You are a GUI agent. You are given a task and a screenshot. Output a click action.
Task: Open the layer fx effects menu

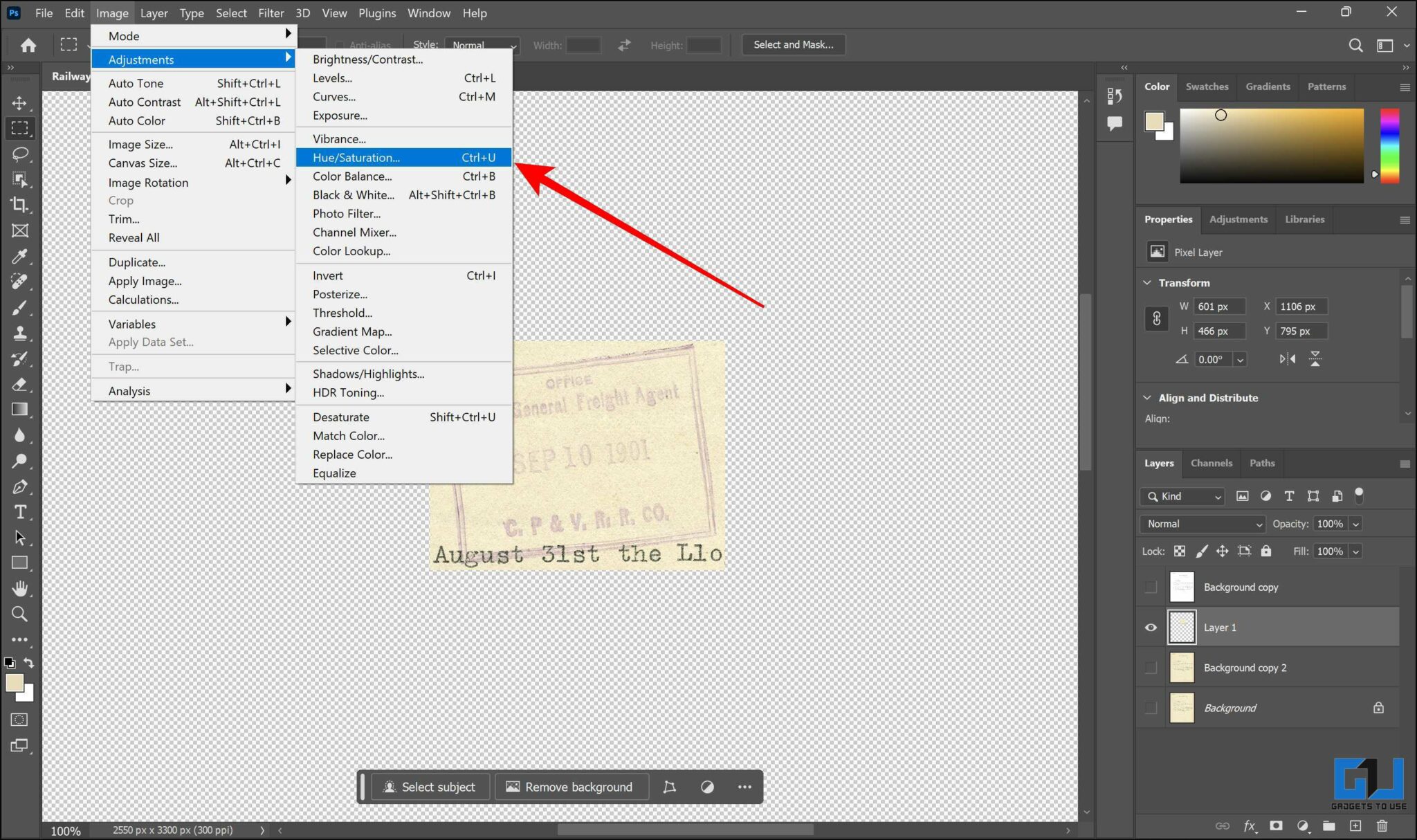pyautogui.click(x=1250, y=825)
